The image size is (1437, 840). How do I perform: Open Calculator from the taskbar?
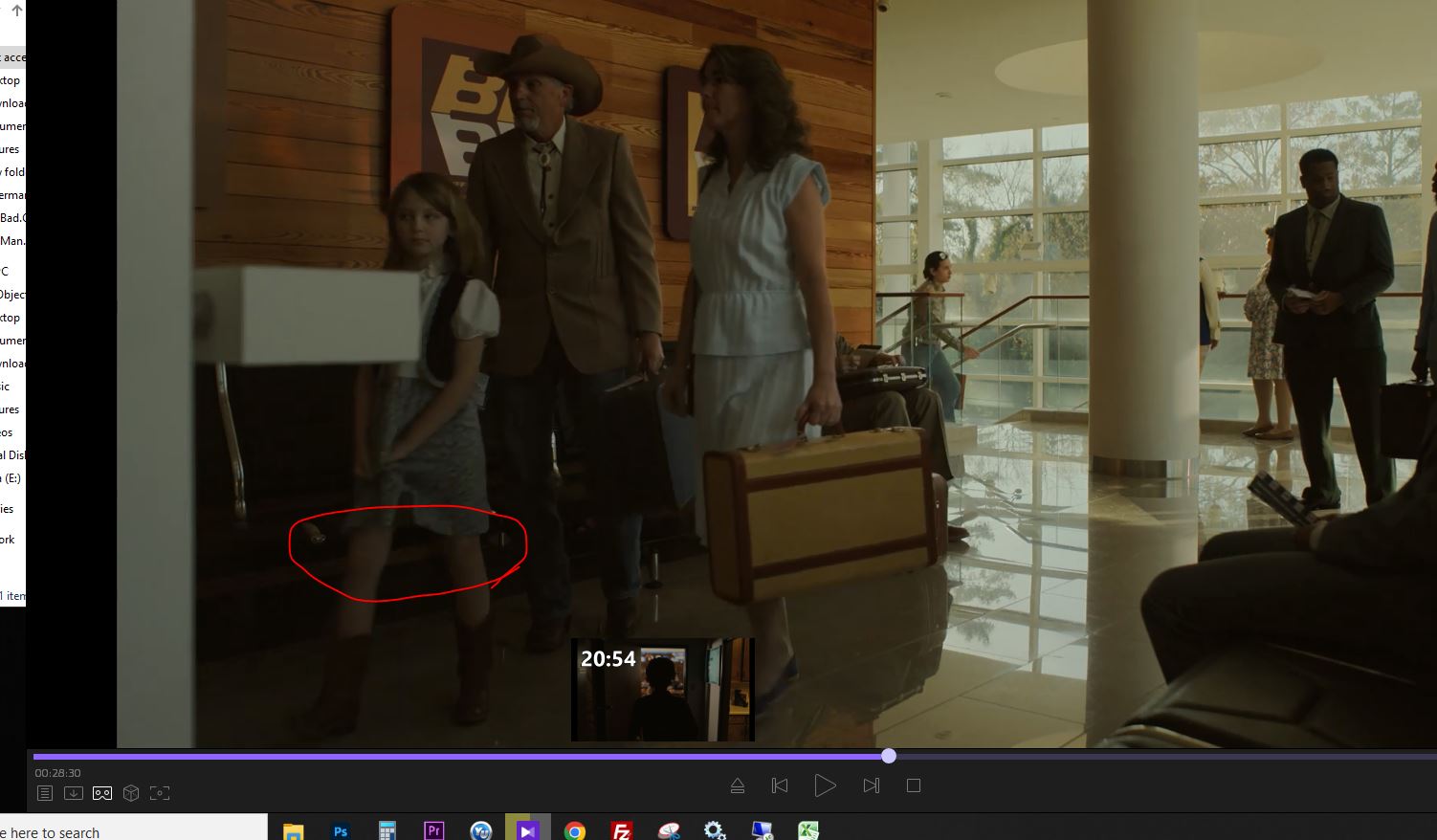pos(387,830)
